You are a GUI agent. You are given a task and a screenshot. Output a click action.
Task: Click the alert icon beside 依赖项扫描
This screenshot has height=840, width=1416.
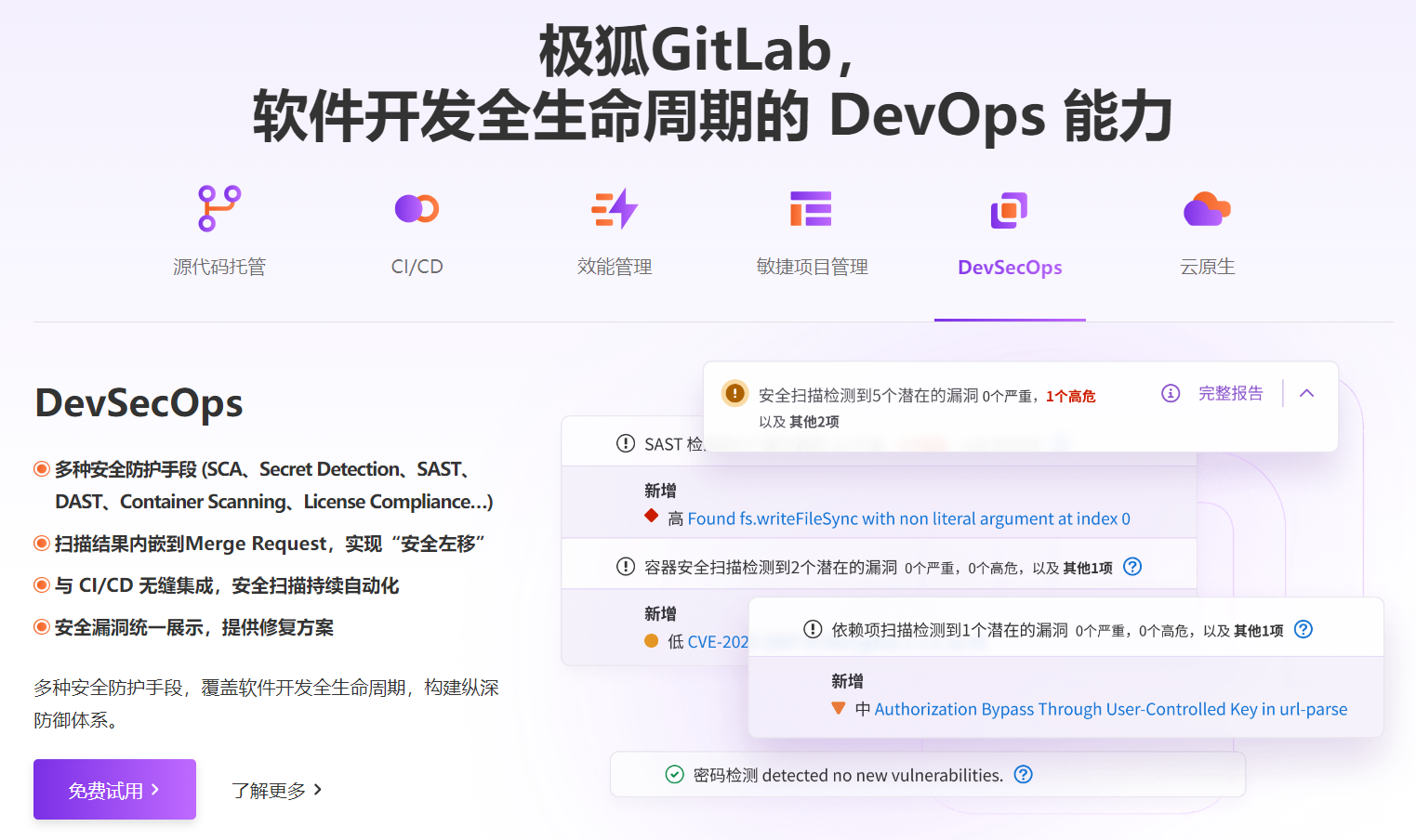[813, 629]
